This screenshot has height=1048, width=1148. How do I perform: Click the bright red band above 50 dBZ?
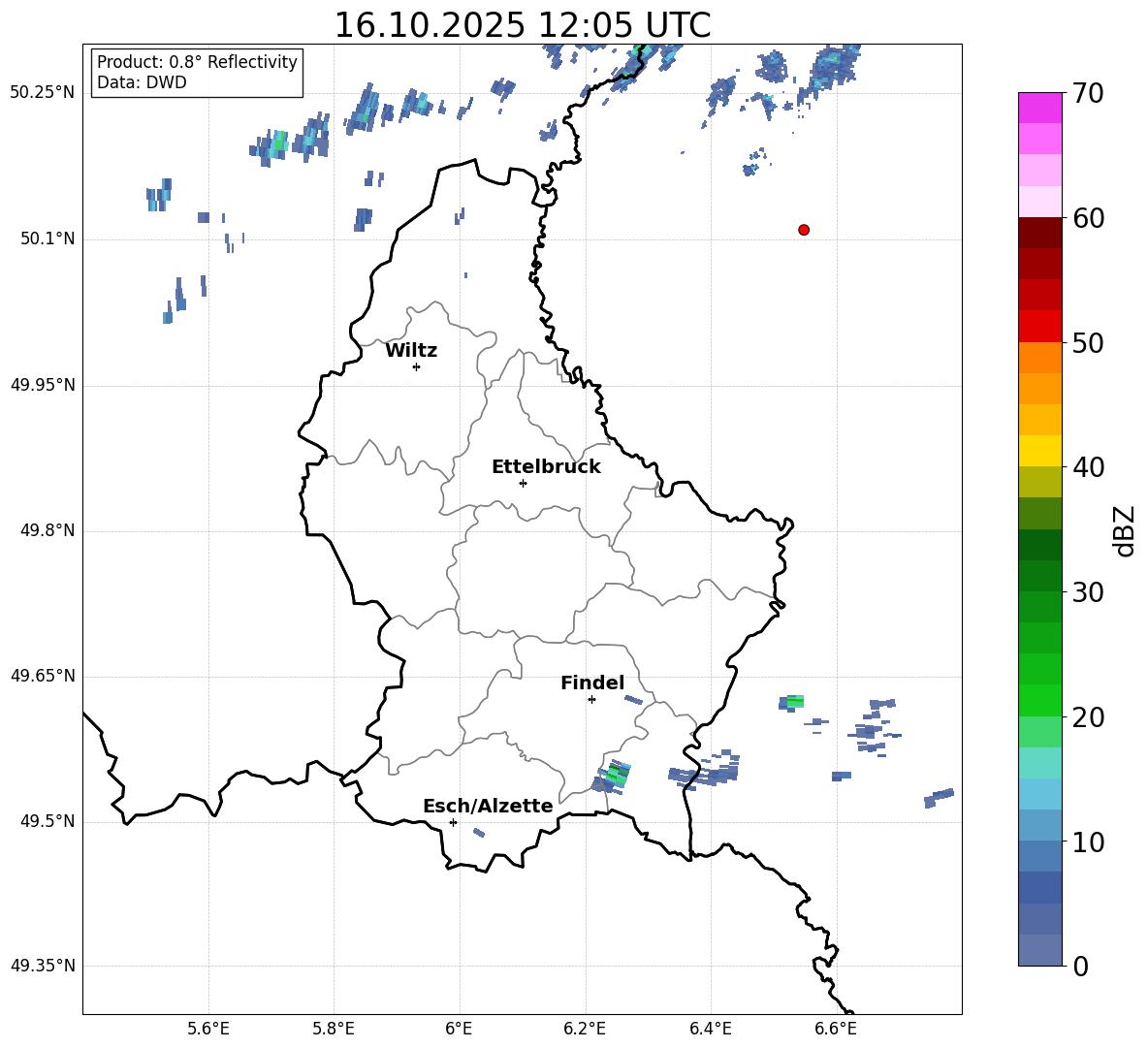click(1040, 326)
